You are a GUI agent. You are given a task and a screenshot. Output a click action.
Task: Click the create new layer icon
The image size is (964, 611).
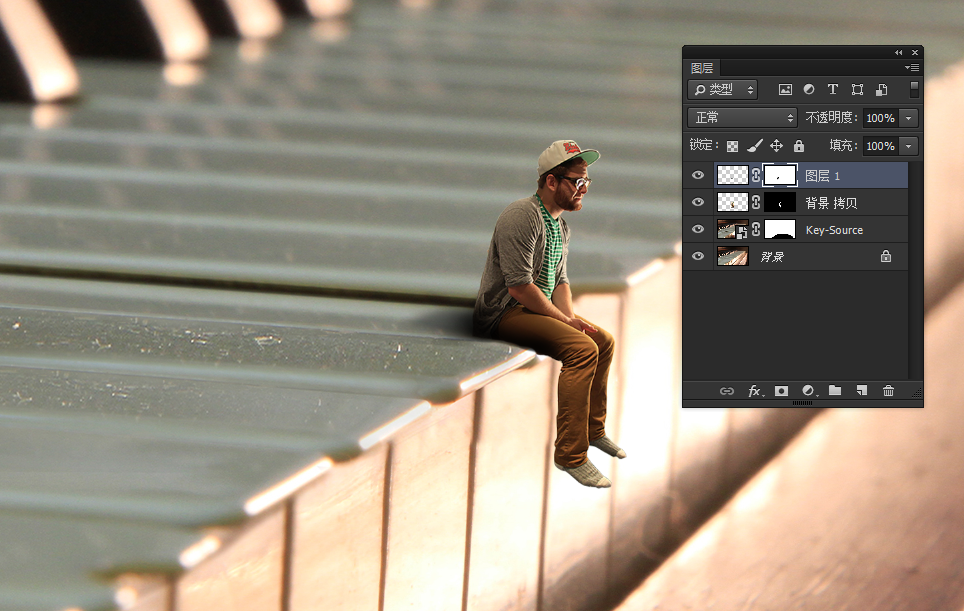pyautogui.click(x=861, y=391)
